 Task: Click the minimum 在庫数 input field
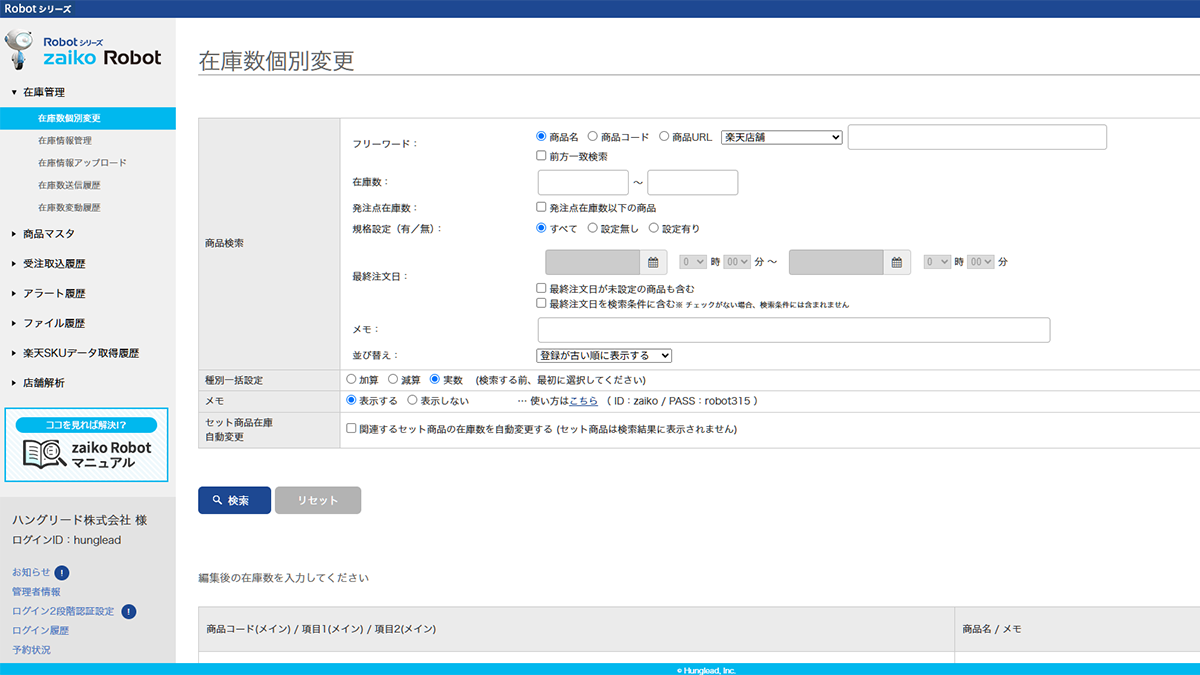click(x=583, y=183)
